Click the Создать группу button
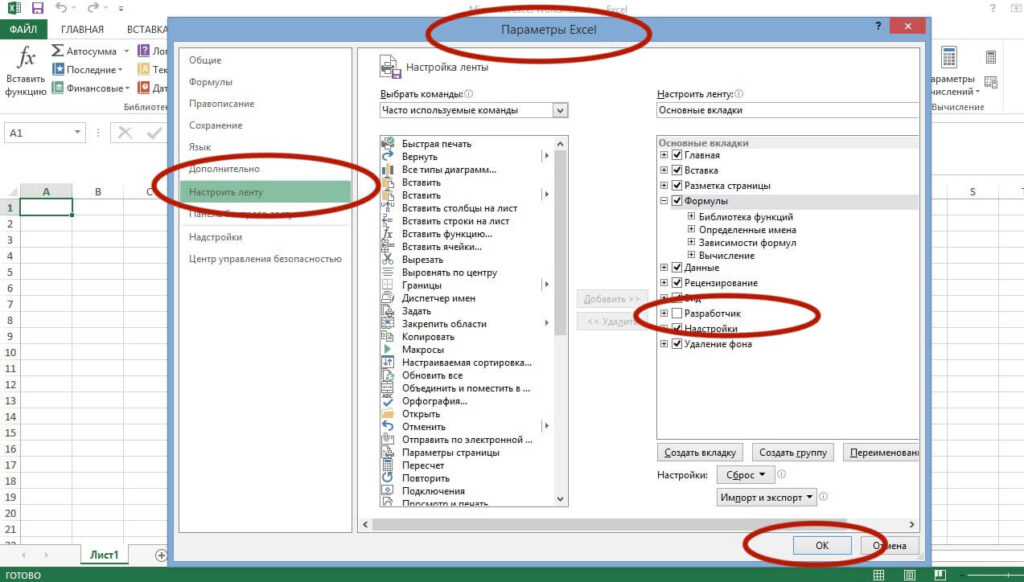This screenshot has height=582, width=1024. tap(793, 452)
